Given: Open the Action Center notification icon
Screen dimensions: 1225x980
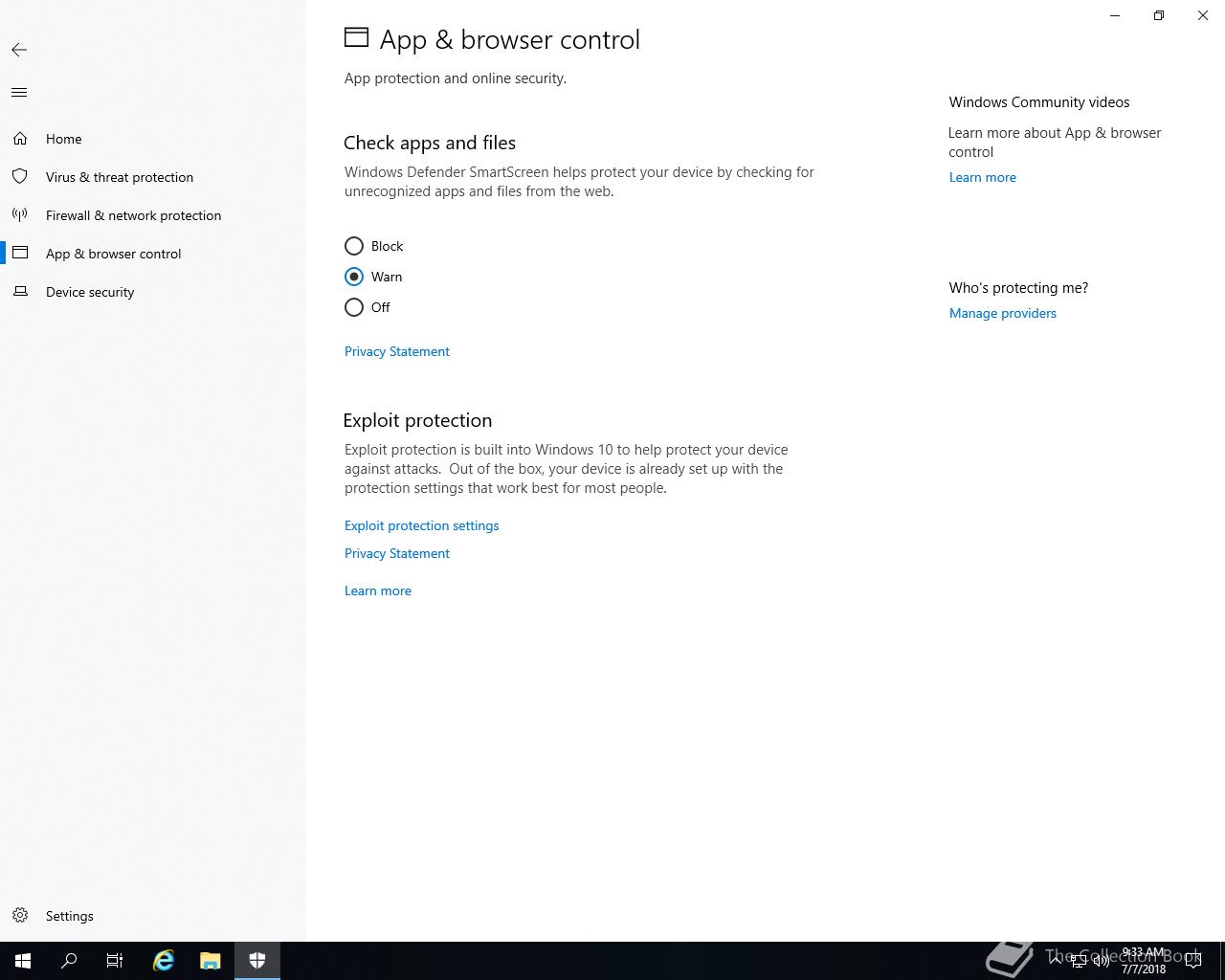Looking at the screenshot, I should [x=1193, y=961].
